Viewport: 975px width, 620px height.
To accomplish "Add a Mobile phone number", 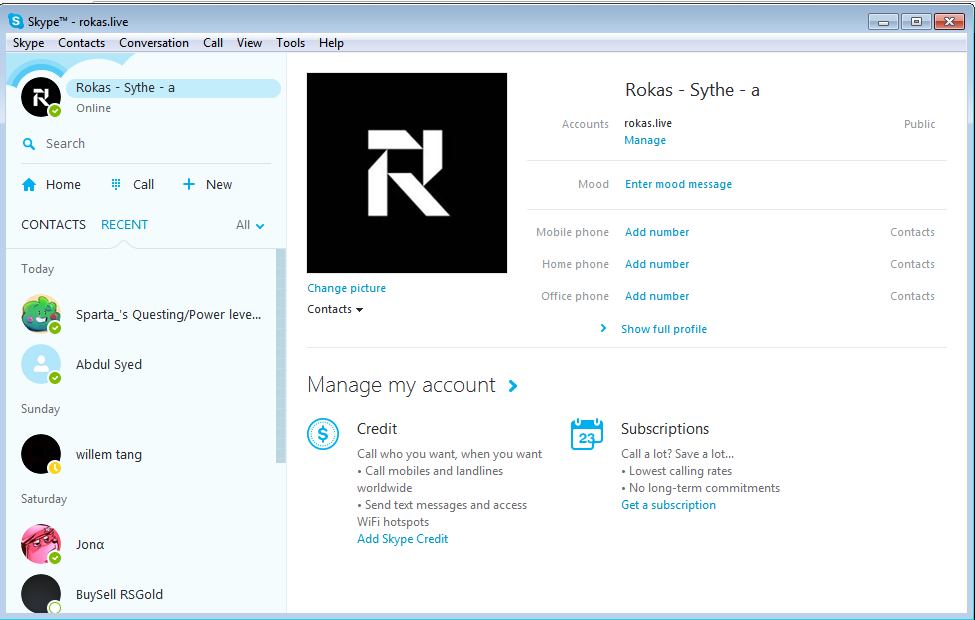I will pyautogui.click(x=657, y=232).
